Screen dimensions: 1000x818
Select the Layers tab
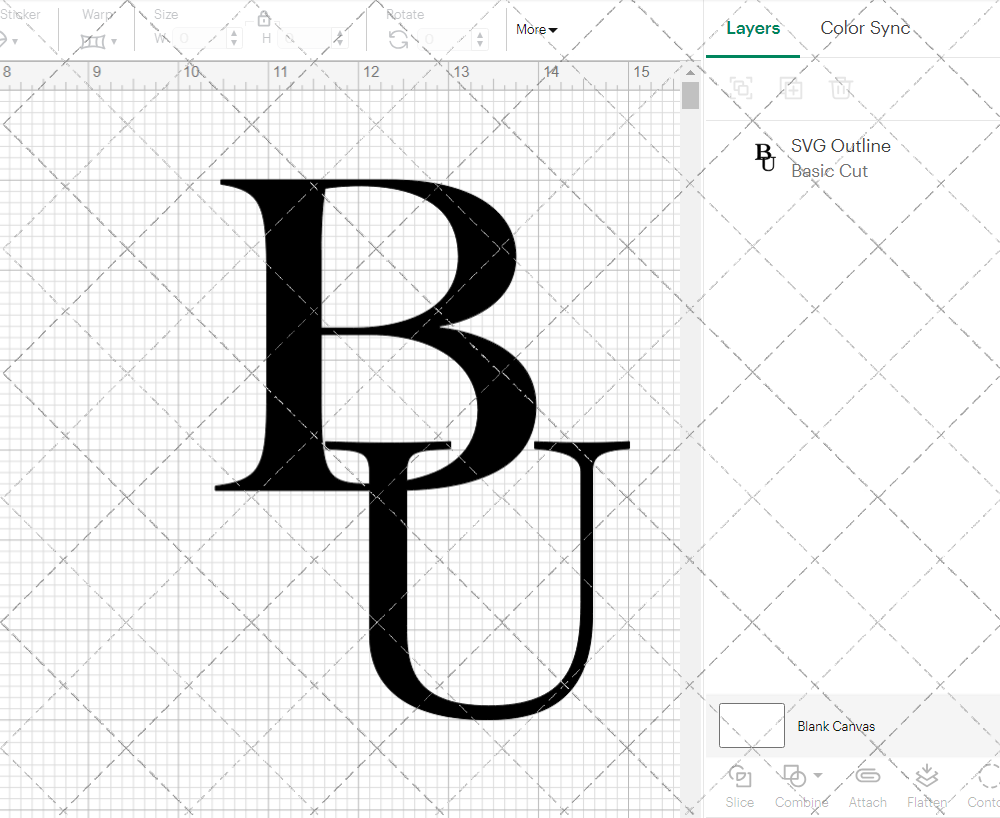pyautogui.click(x=753, y=28)
